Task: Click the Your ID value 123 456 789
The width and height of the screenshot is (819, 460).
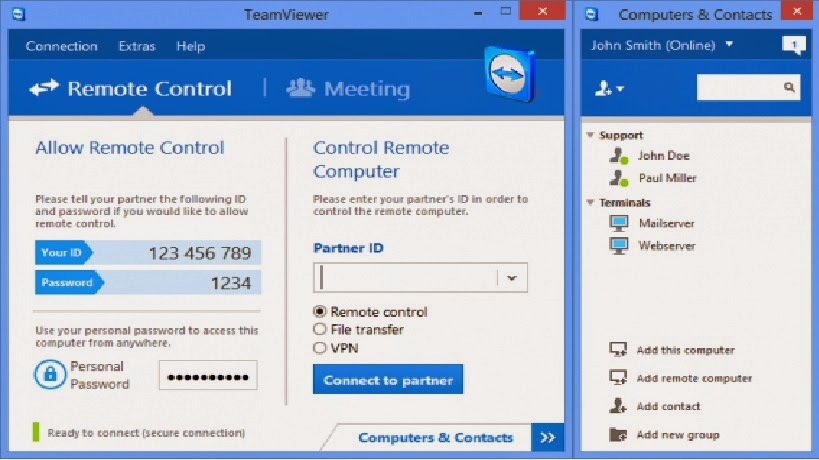Action: (x=200, y=253)
